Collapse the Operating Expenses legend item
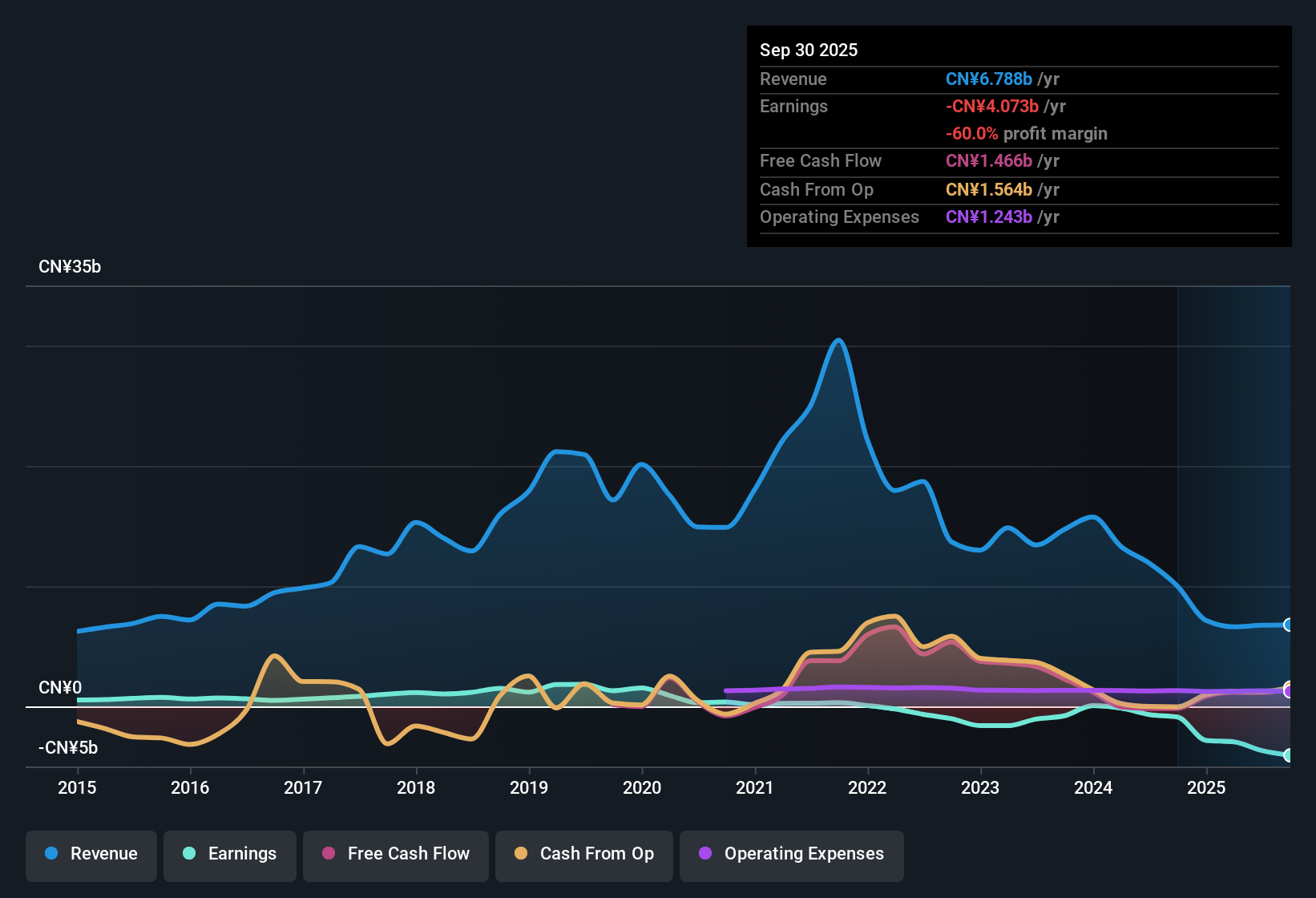 [792, 854]
